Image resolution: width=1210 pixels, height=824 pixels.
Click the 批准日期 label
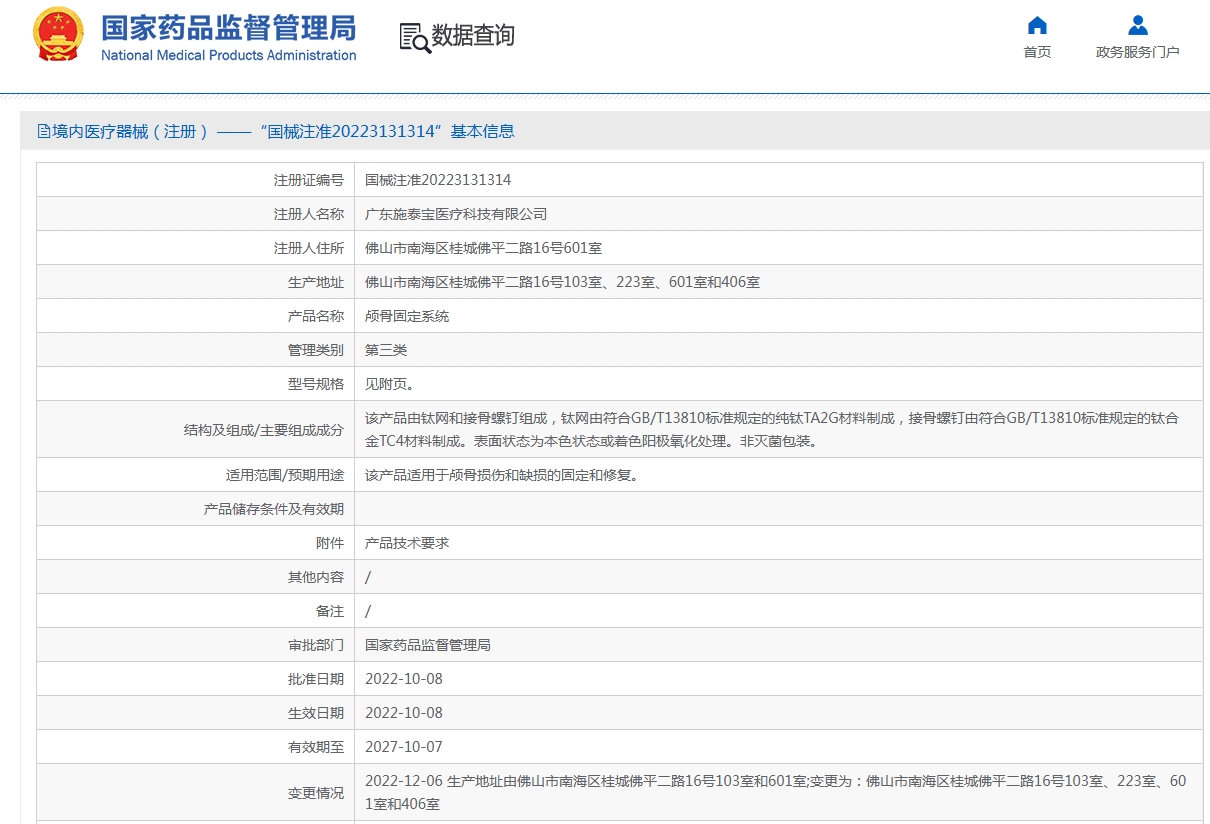click(316, 679)
